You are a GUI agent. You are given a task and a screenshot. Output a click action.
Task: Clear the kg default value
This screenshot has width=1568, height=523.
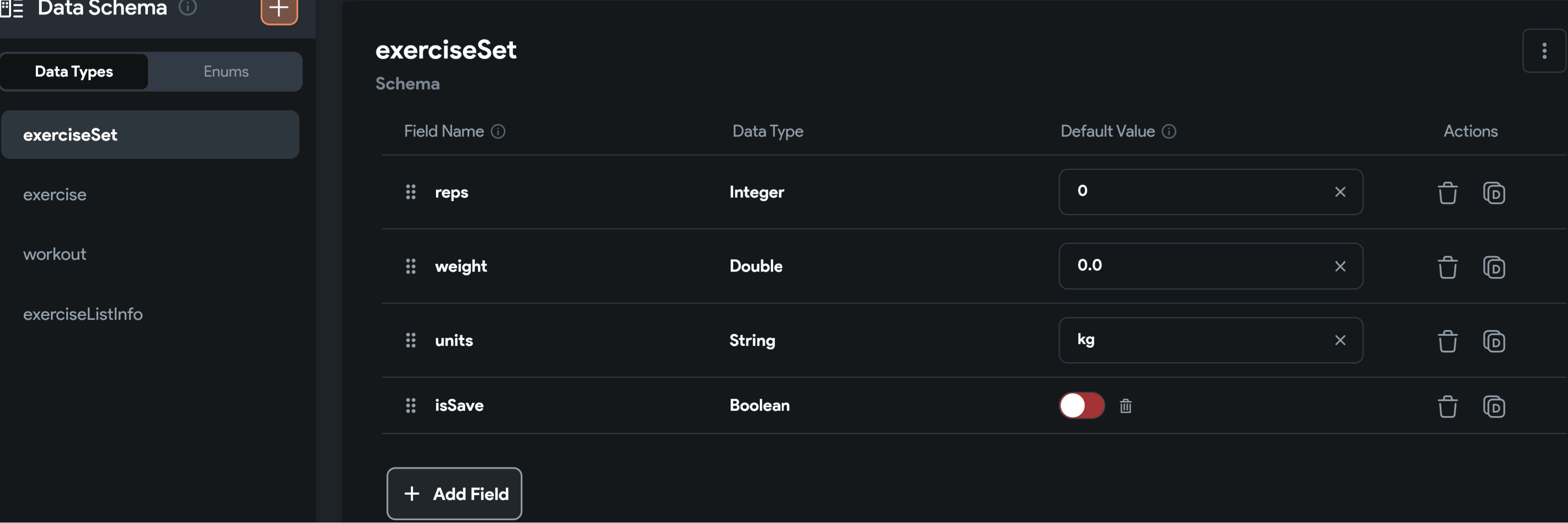[x=1340, y=341]
